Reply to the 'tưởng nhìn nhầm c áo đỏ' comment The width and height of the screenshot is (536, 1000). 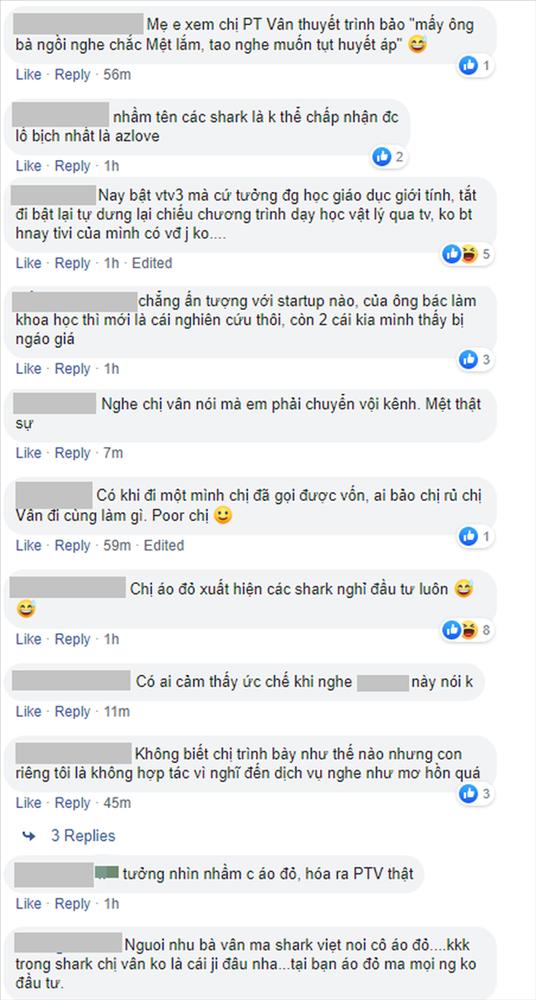pyautogui.click(x=72, y=904)
